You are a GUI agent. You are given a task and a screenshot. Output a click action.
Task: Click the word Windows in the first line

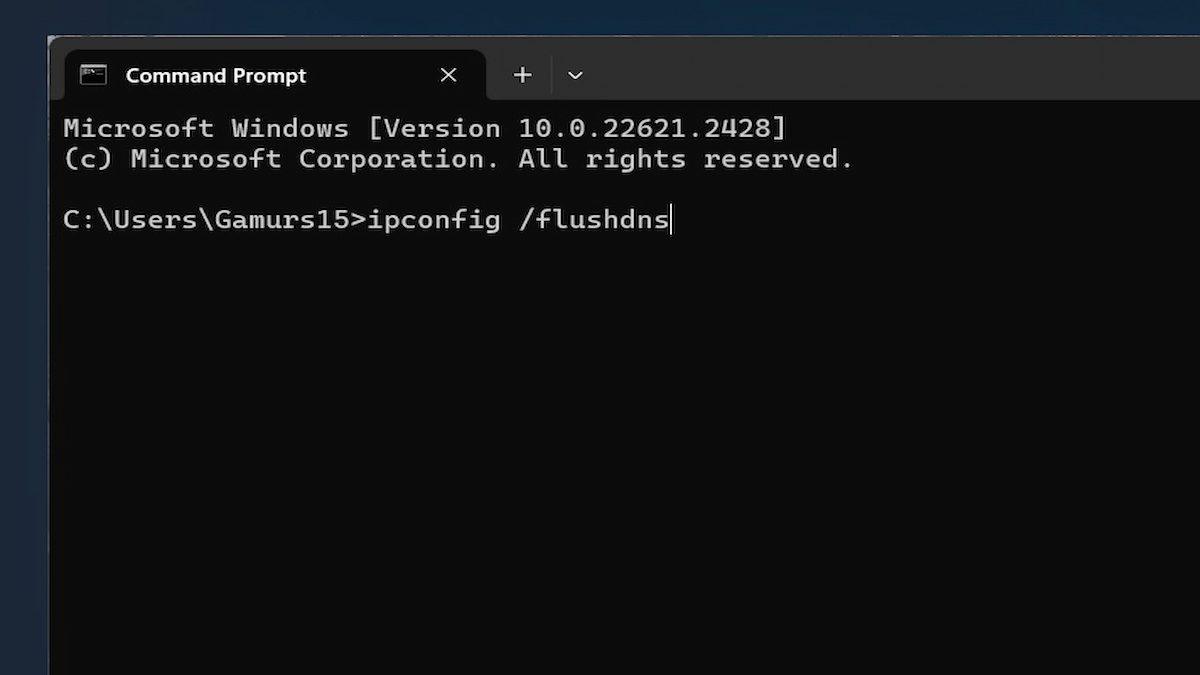(x=290, y=129)
